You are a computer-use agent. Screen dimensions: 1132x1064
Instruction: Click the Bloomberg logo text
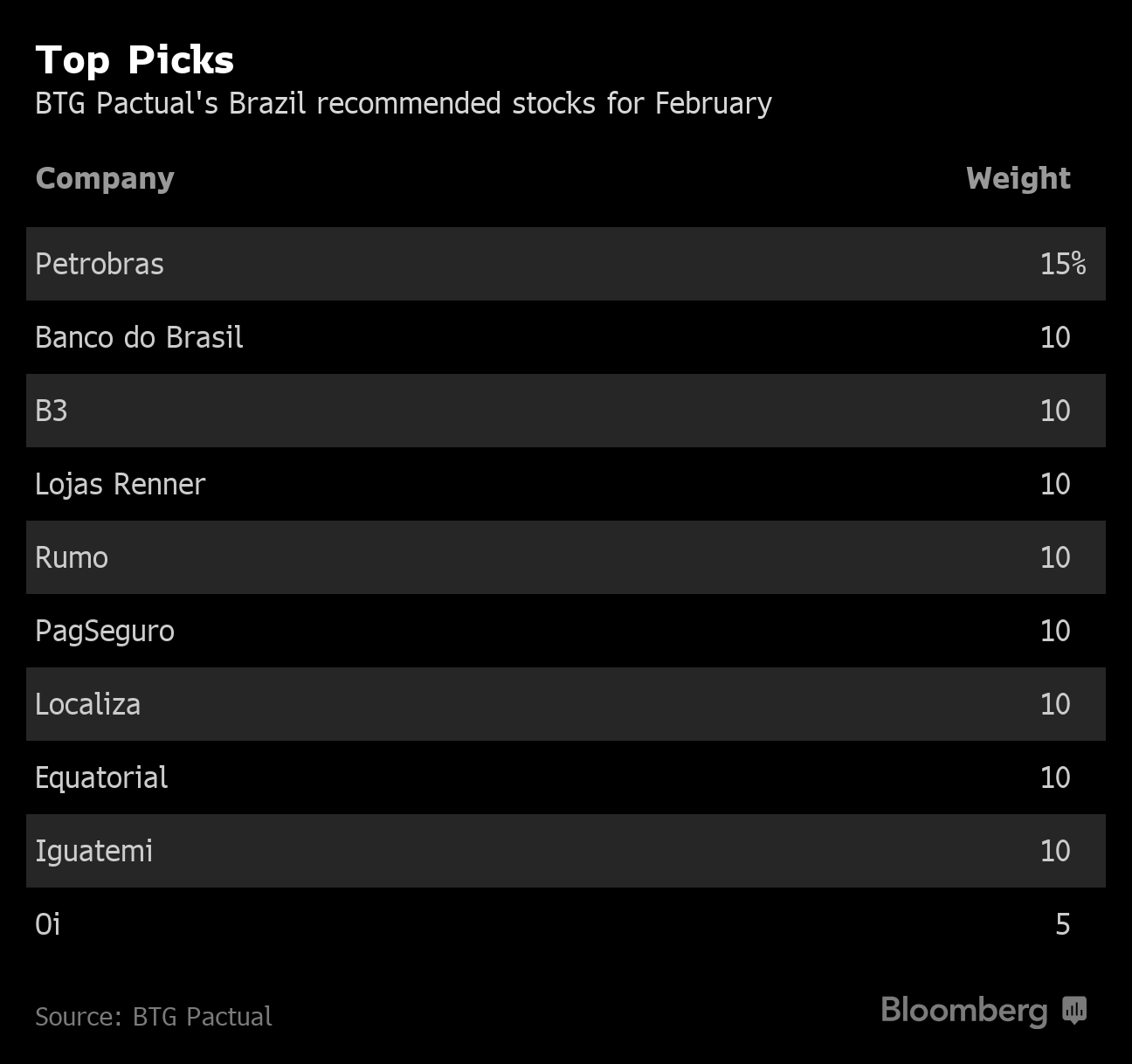(963, 1011)
